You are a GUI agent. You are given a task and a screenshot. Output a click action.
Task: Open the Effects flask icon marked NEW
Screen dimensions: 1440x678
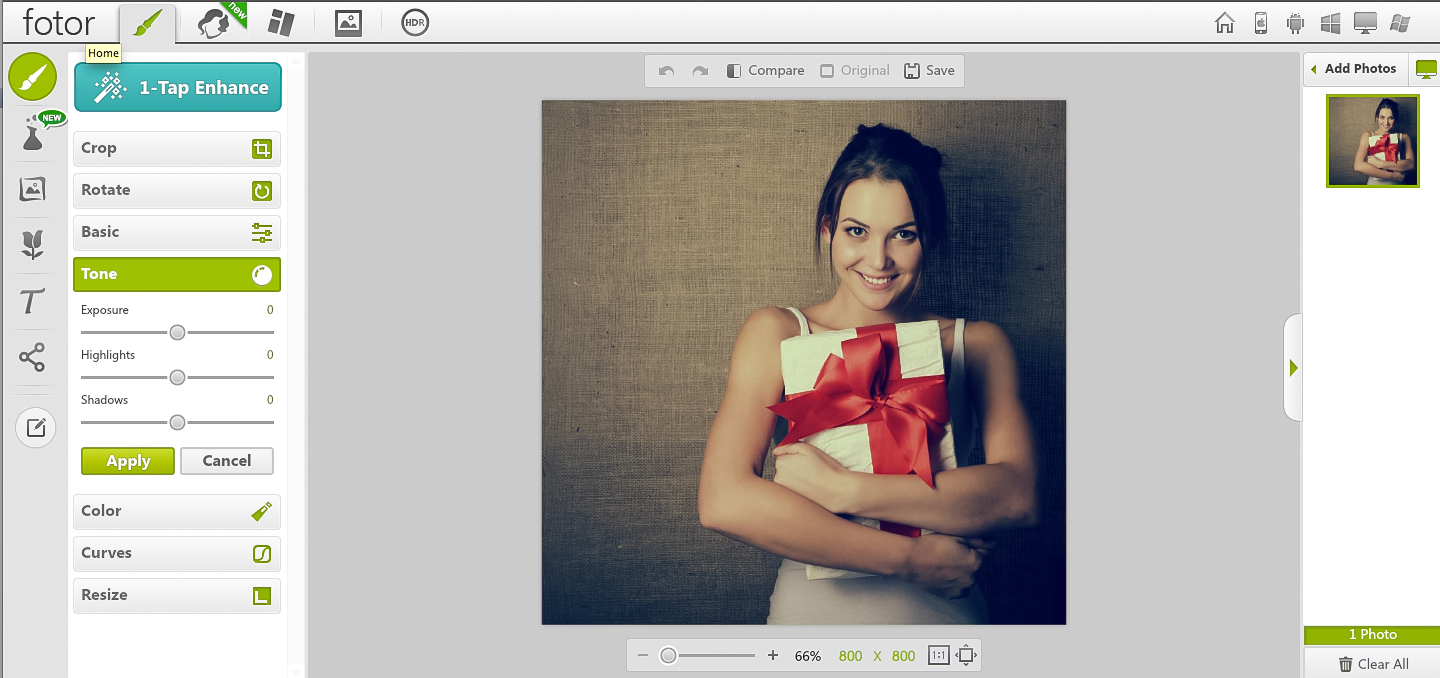[x=35, y=133]
